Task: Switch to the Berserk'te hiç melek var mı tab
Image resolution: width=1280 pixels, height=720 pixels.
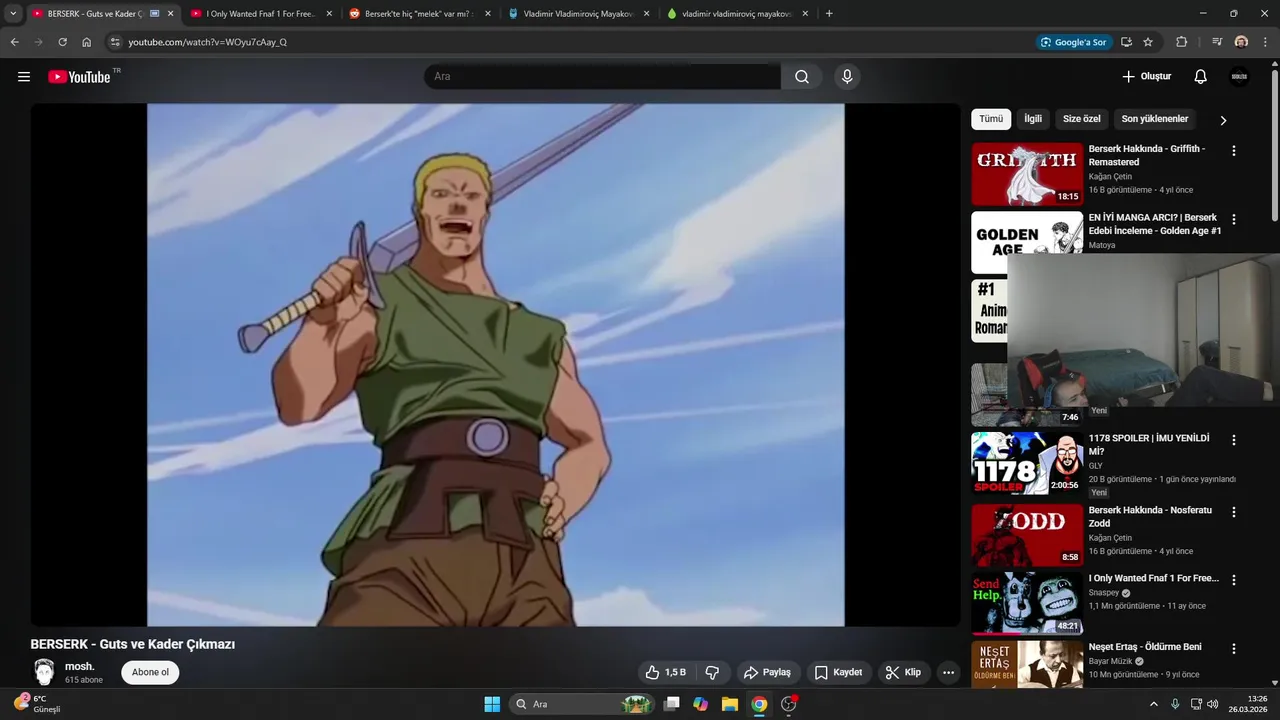Action: 419,14
